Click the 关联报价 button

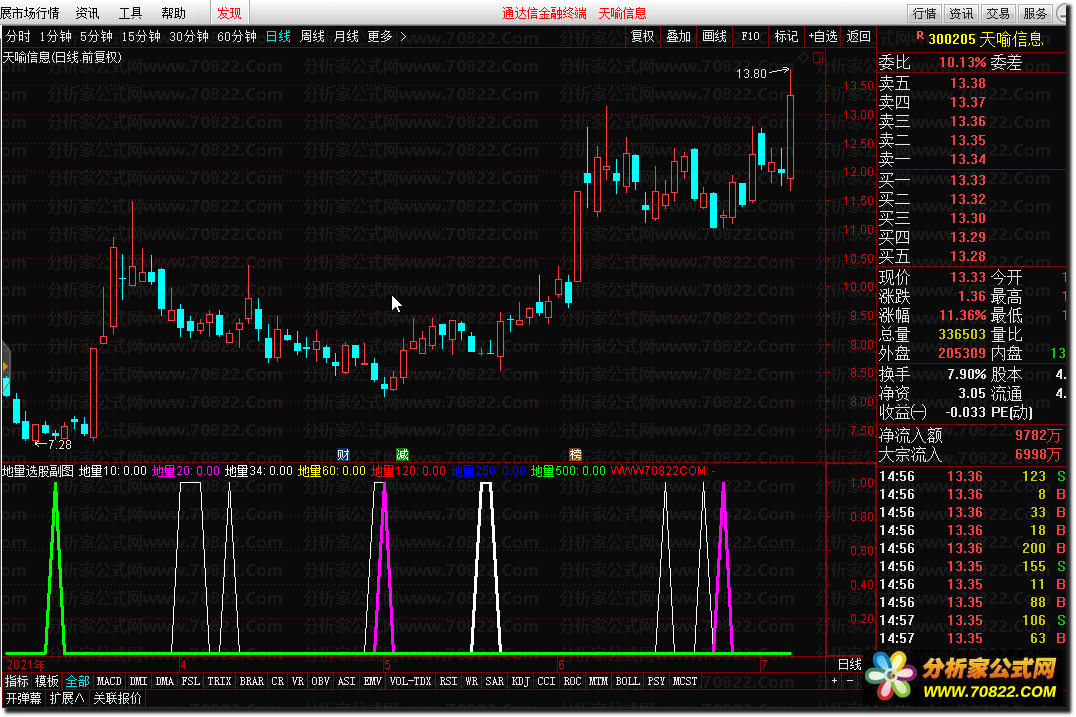tap(117, 698)
